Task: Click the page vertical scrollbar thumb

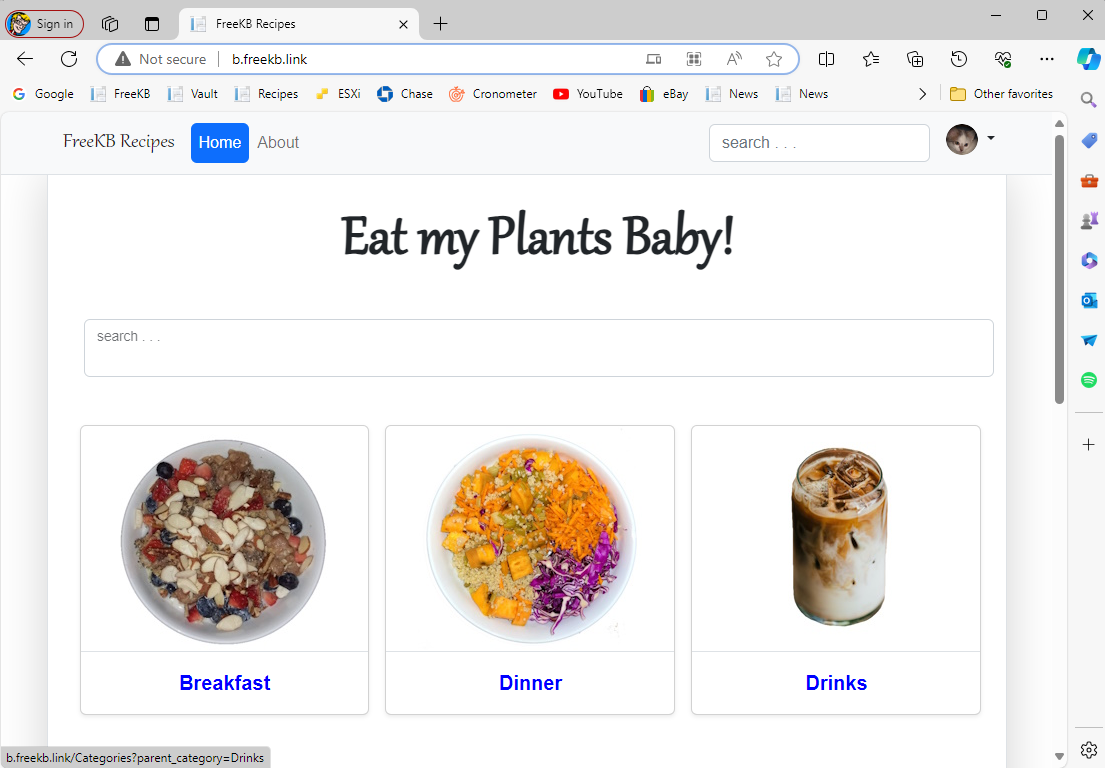Action: pos(1059,269)
